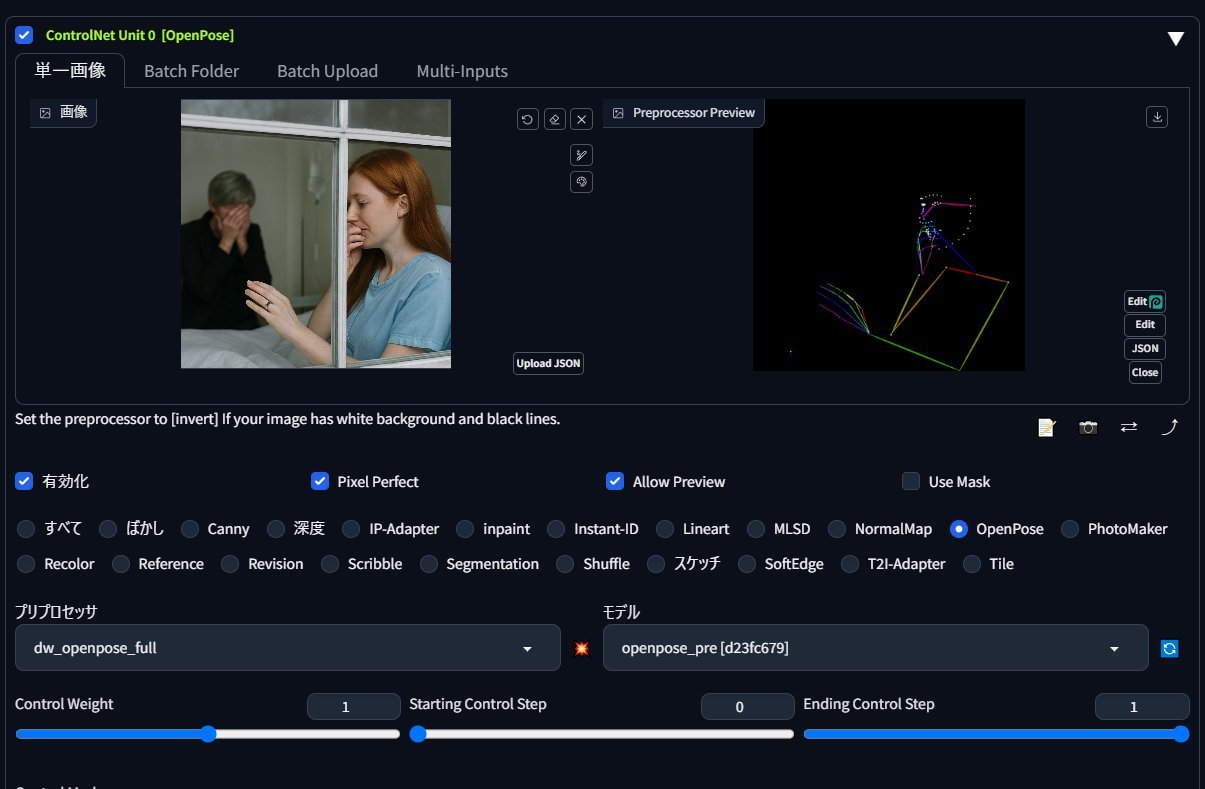
Task: Choose the IP-Adapter radio button
Action: click(351, 529)
